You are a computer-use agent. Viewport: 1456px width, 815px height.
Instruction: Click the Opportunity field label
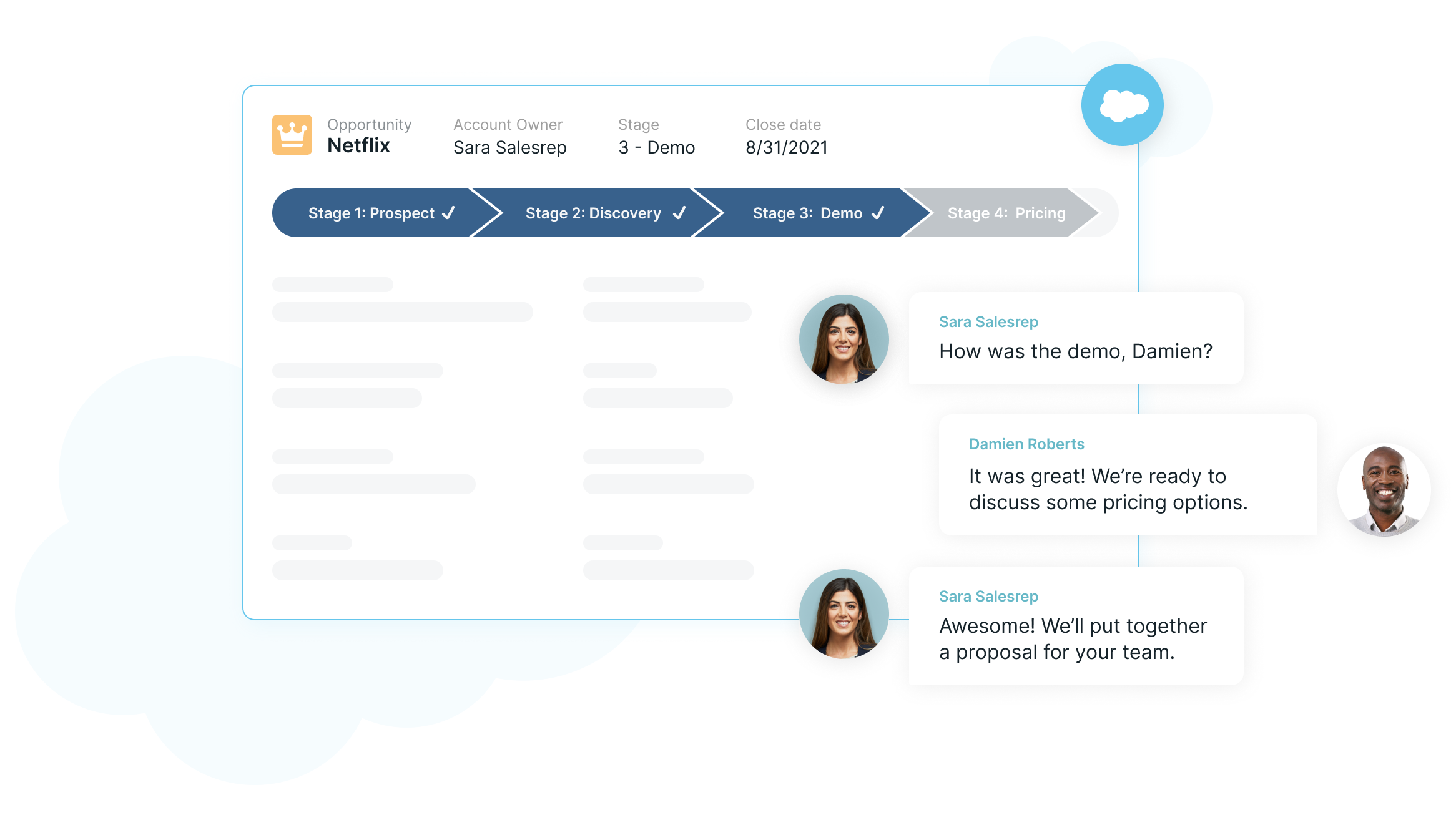coord(370,125)
